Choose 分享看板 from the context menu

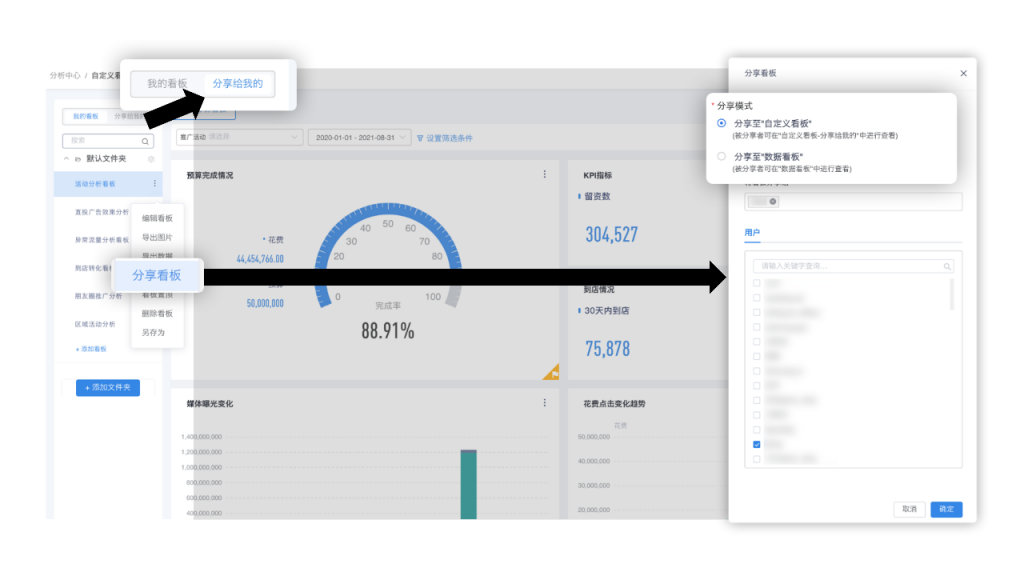(157, 275)
